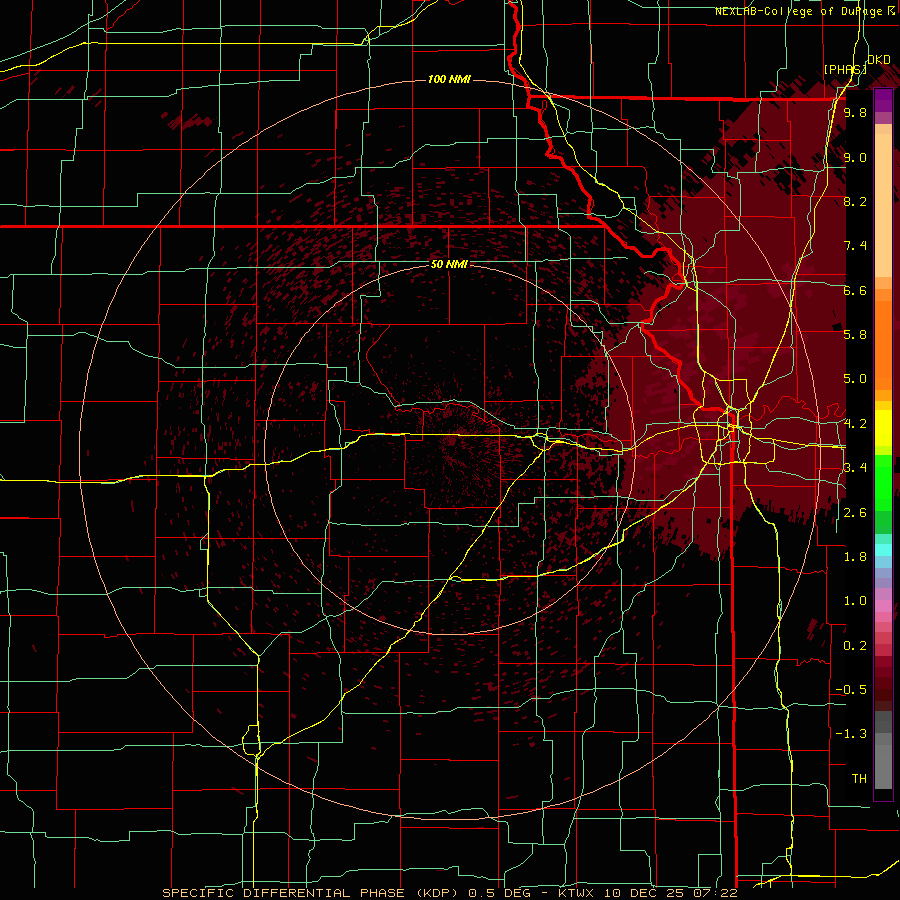900x900 pixels.
Task: Click the 0.2 value on the color scale
Action: (x=855, y=646)
